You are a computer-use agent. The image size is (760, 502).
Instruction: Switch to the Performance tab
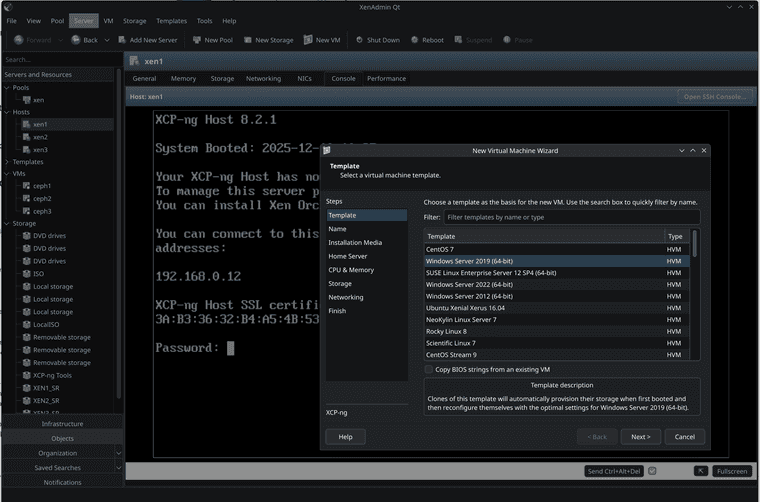[386, 78]
